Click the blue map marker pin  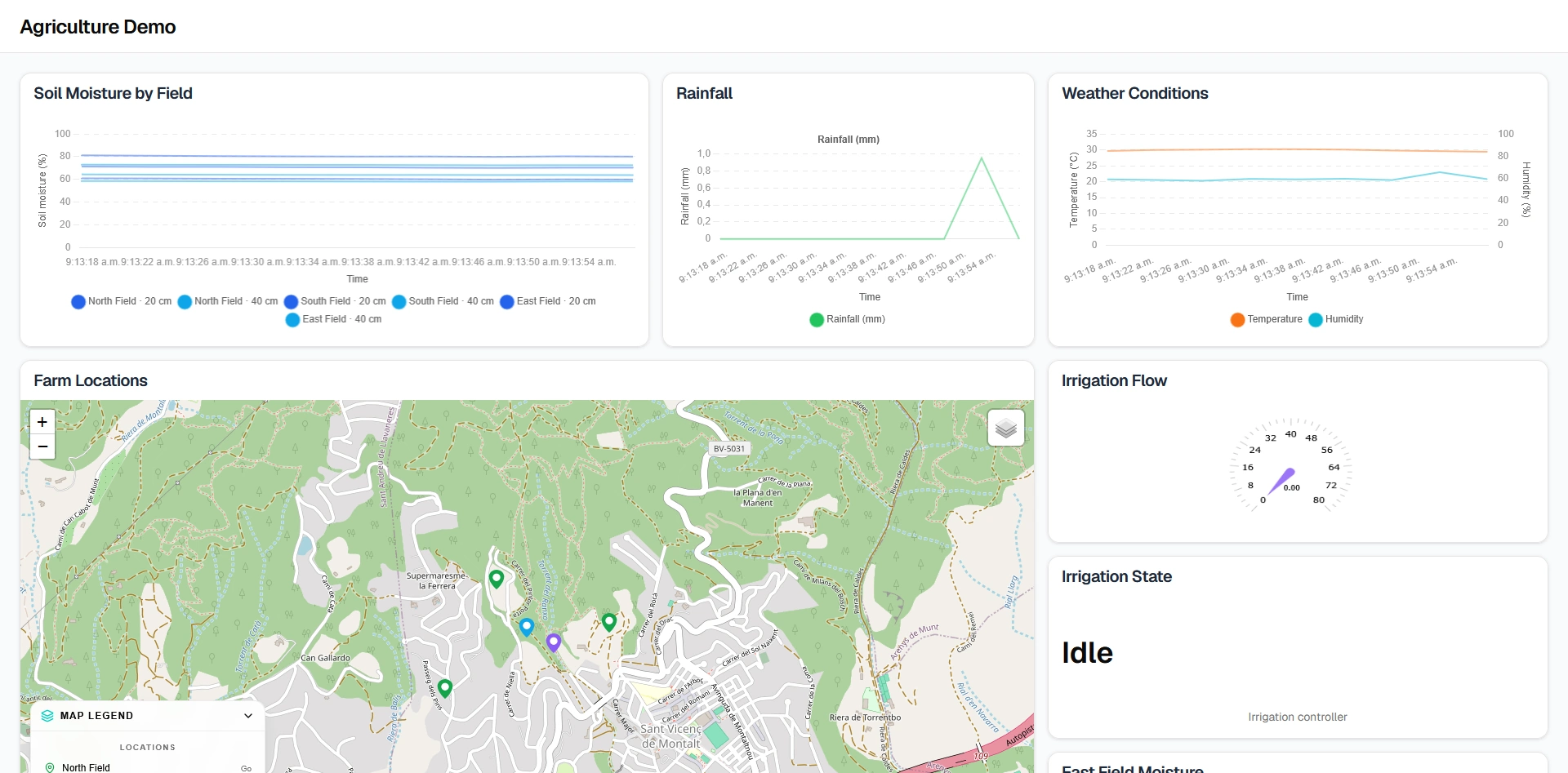point(527,627)
